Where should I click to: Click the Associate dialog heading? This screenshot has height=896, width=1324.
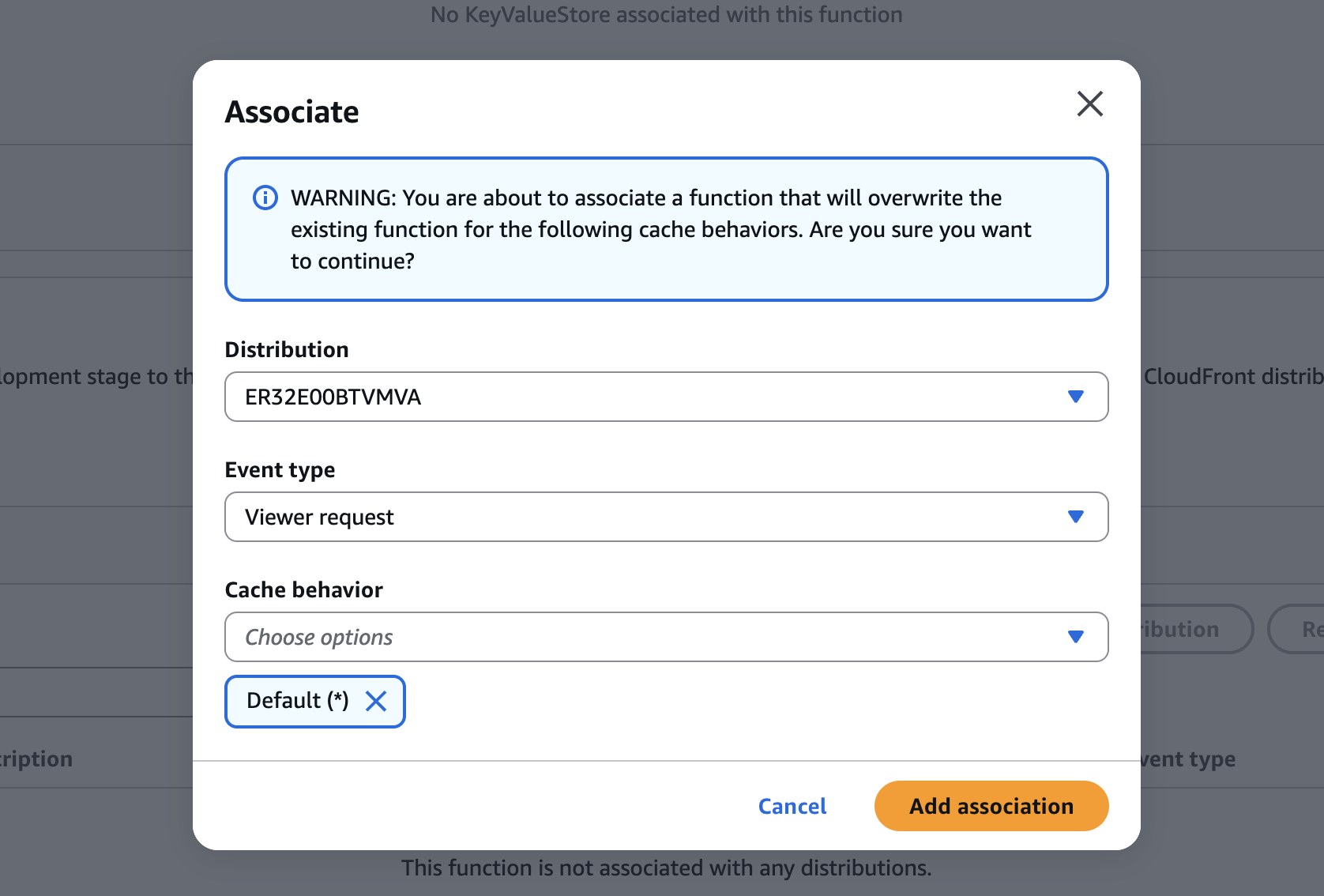point(292,112)
